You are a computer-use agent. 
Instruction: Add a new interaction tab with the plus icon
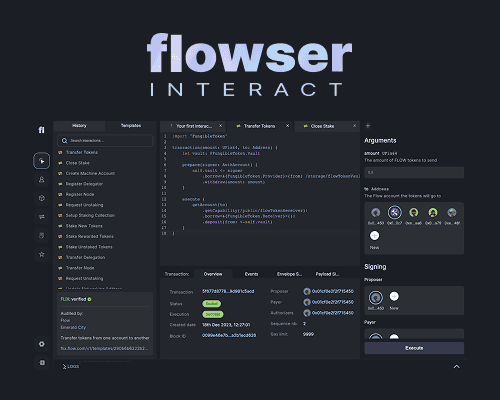[x=368, y=126]
